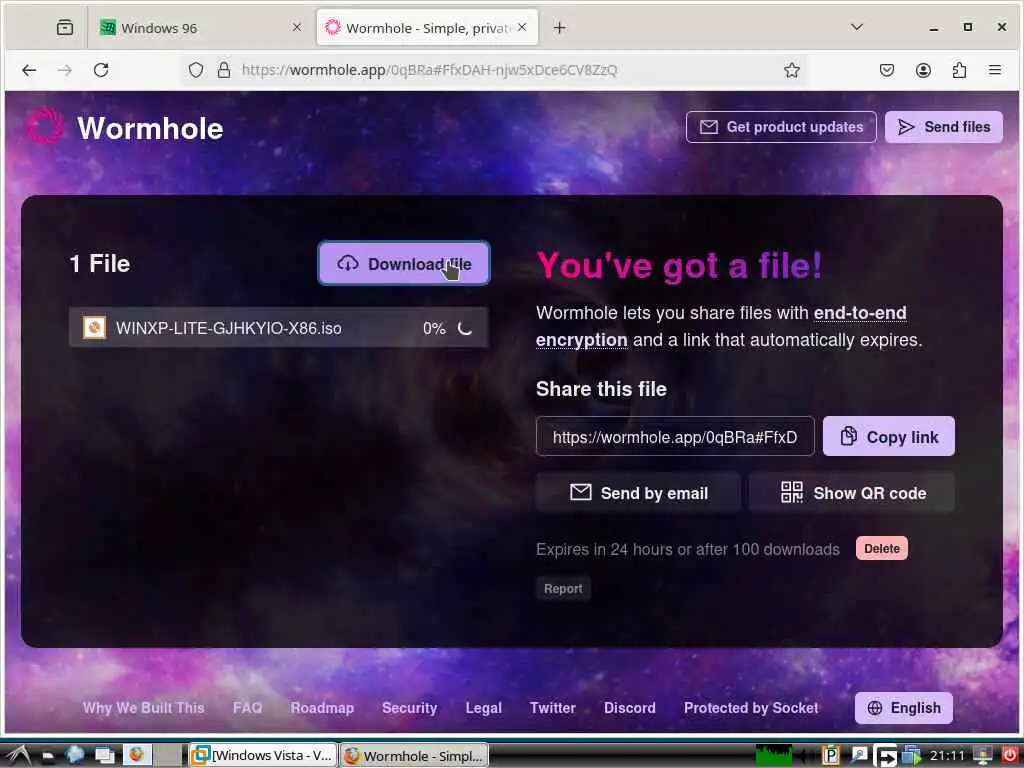Open a new browser tab
1024x768 pixels.
pos(560,27)
